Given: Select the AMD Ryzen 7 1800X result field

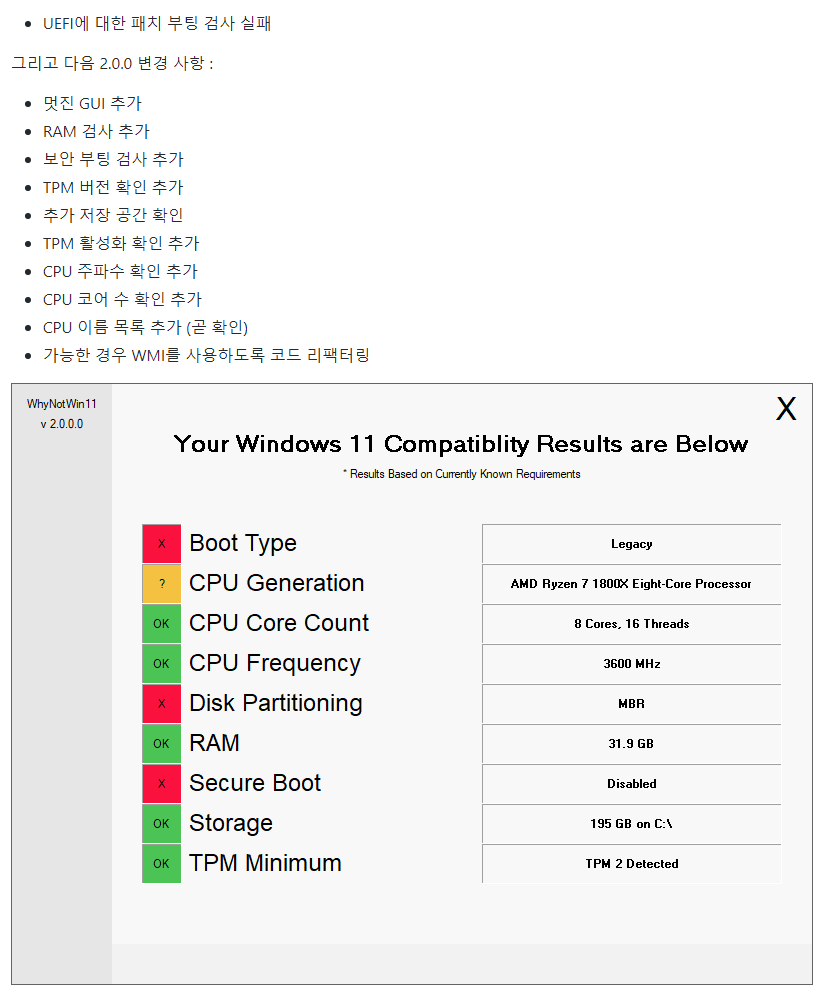Looking at the screenshot, I should (632, 584).
